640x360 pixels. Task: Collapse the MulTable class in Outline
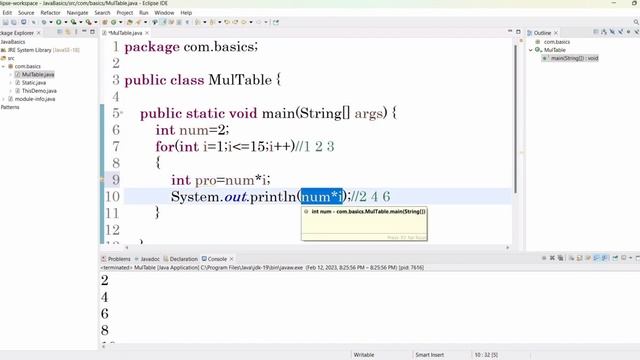(531, 50)
